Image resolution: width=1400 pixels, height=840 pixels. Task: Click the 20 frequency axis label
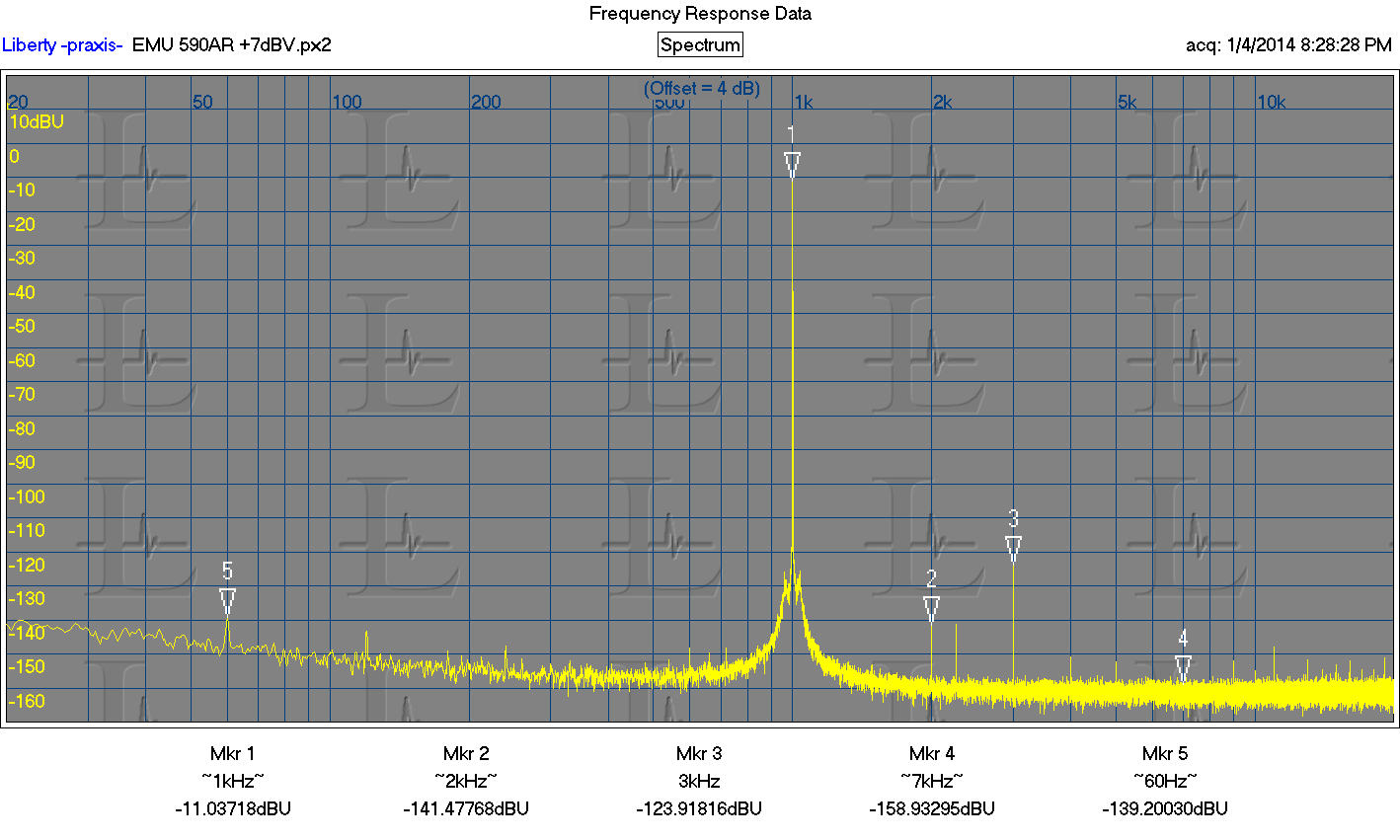(x=18, y=103)
